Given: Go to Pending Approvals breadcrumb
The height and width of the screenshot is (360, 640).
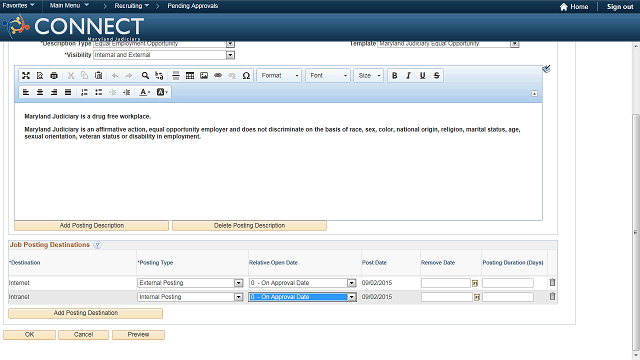Looking at the screenshot, I should 193,6.
